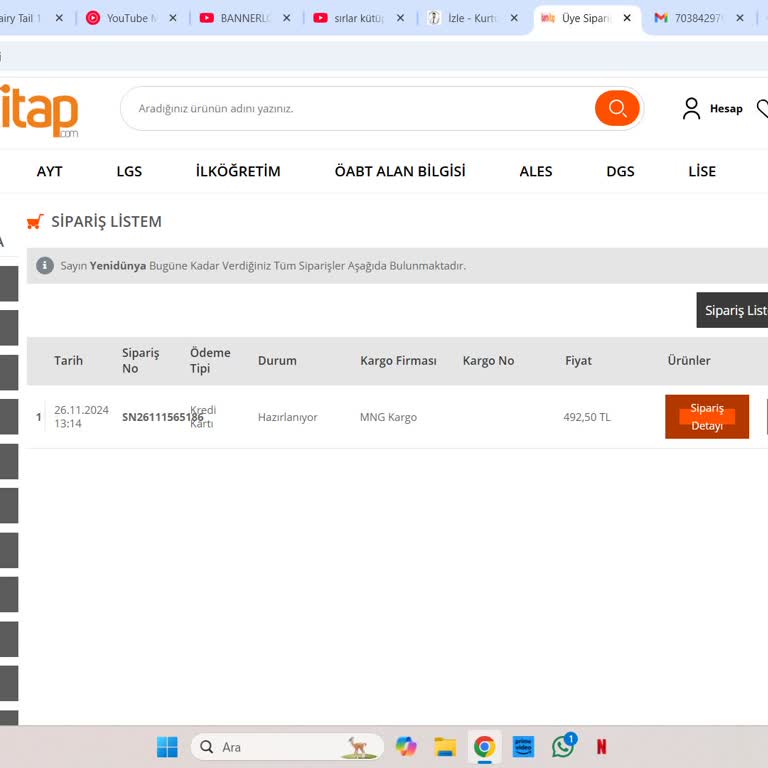
Task: Open Netflix from the taskbar
Action: (x=601, y=747)
